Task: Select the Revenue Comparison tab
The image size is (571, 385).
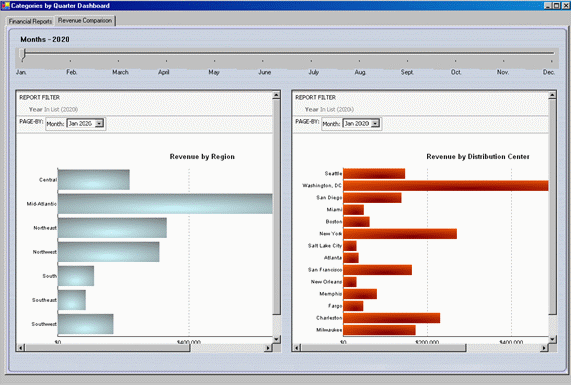Action: click(85, 20)
